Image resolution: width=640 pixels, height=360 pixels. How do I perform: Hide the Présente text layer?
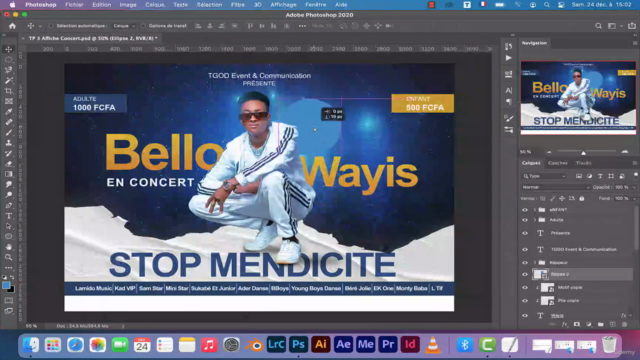pyautogui.click(x=525, y=233)
